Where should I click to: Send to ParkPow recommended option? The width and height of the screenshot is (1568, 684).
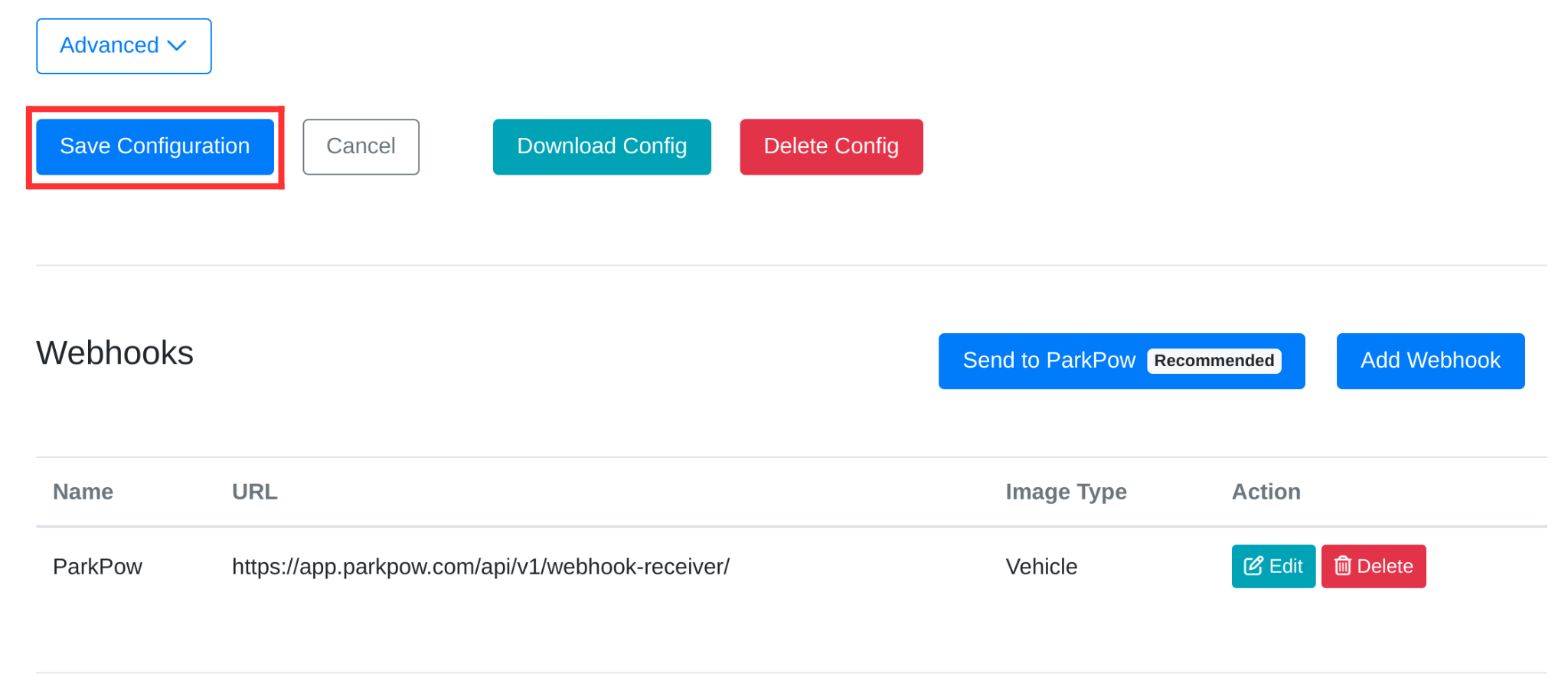click(x=1122, y=361)
